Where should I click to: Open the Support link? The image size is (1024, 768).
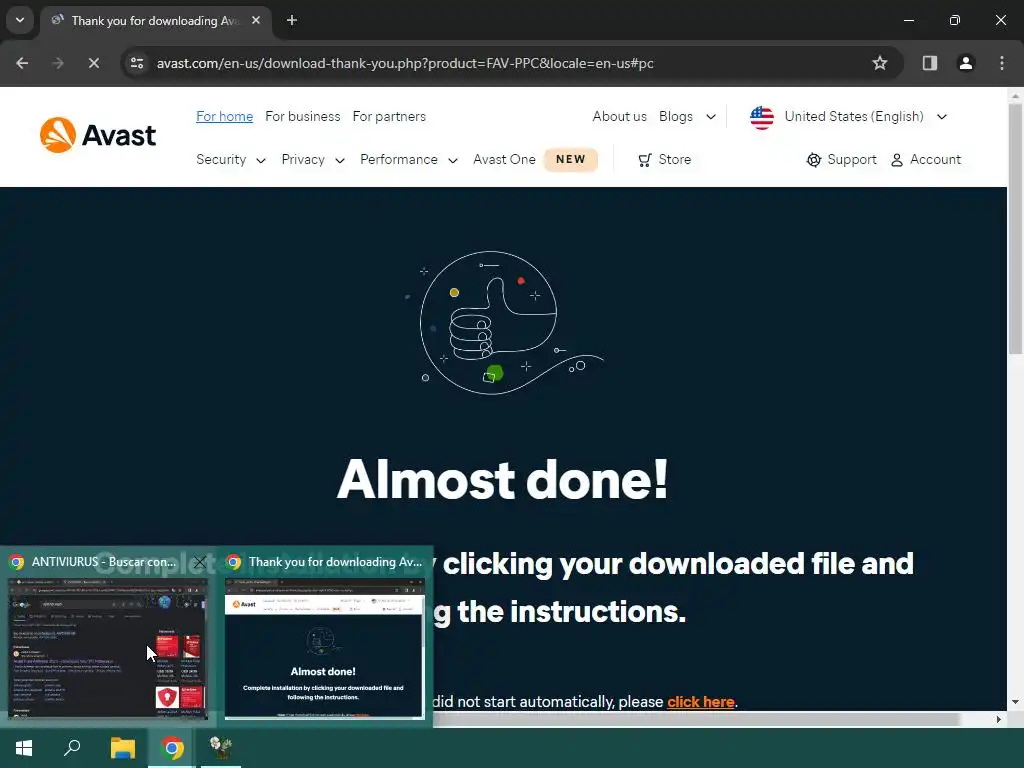pyautogui.click(x=852, y=159)
